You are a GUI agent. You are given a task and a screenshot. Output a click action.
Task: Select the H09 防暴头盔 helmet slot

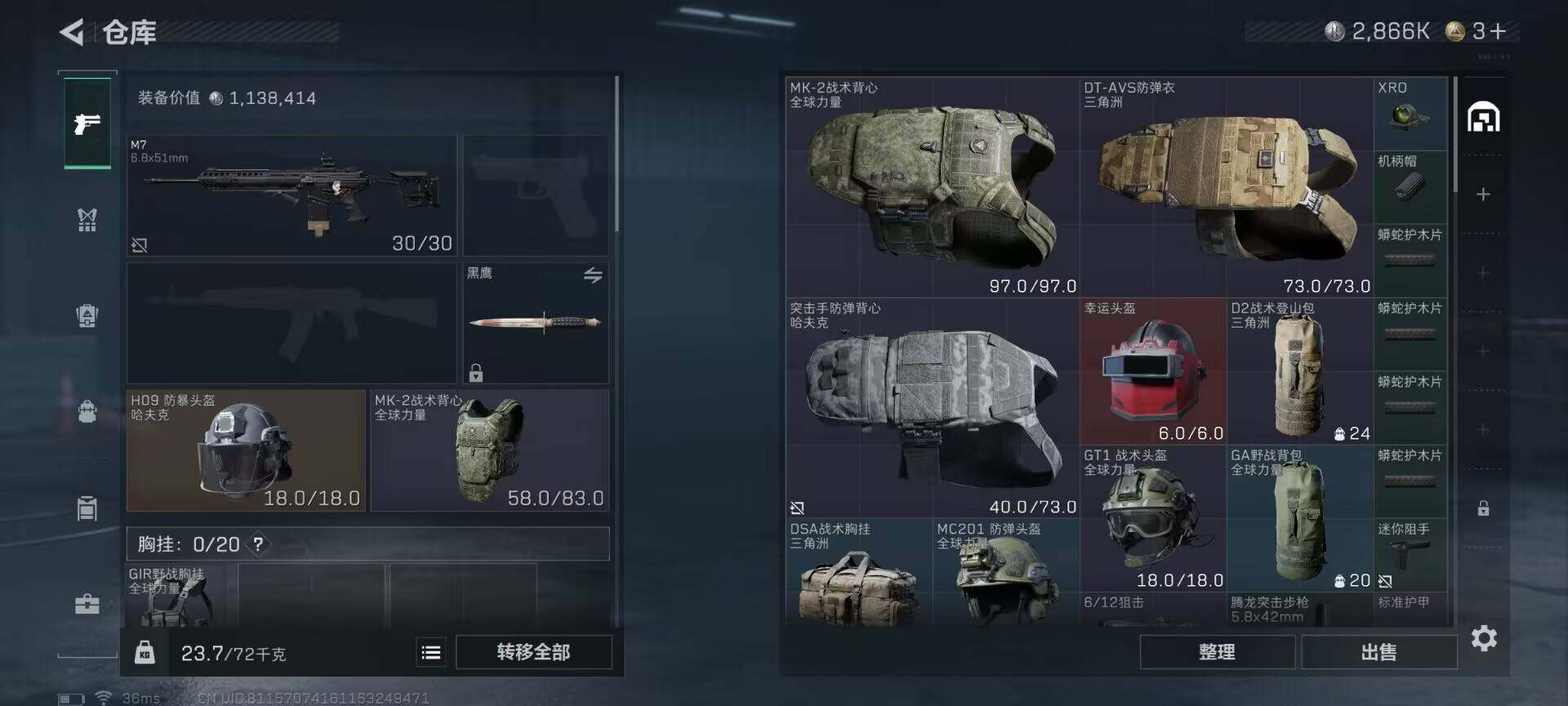pos(246,450)
